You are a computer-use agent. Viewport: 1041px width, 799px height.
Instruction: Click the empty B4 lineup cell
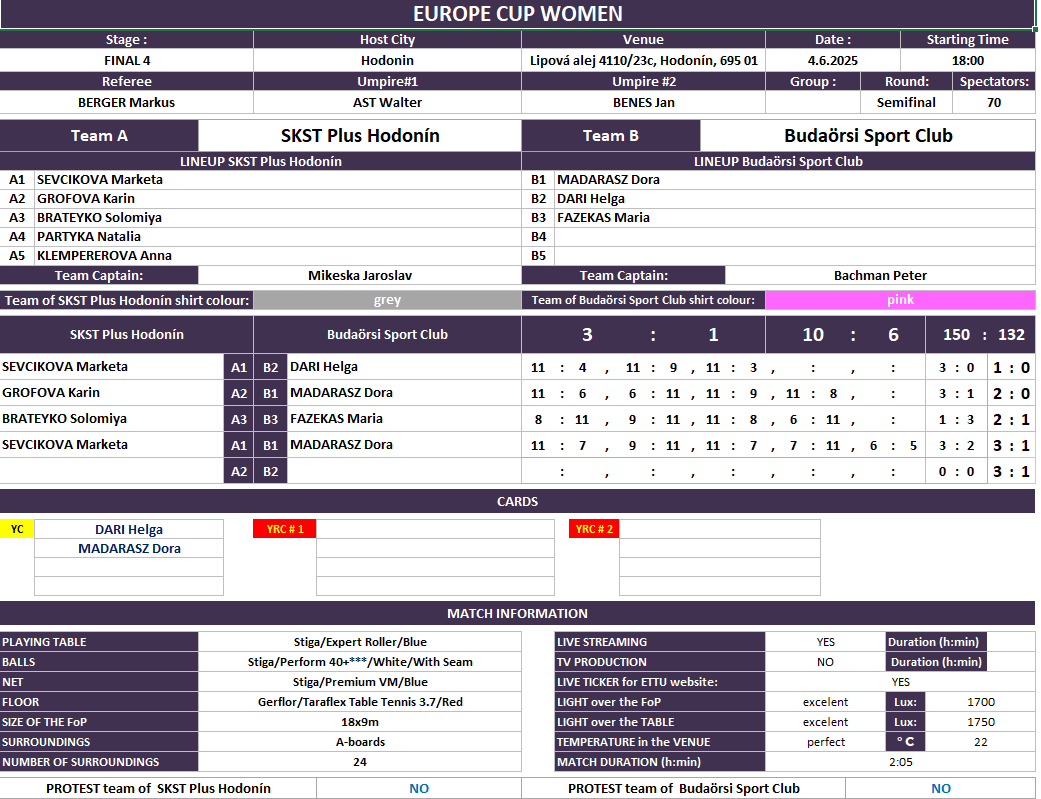(x=795, y=236)
